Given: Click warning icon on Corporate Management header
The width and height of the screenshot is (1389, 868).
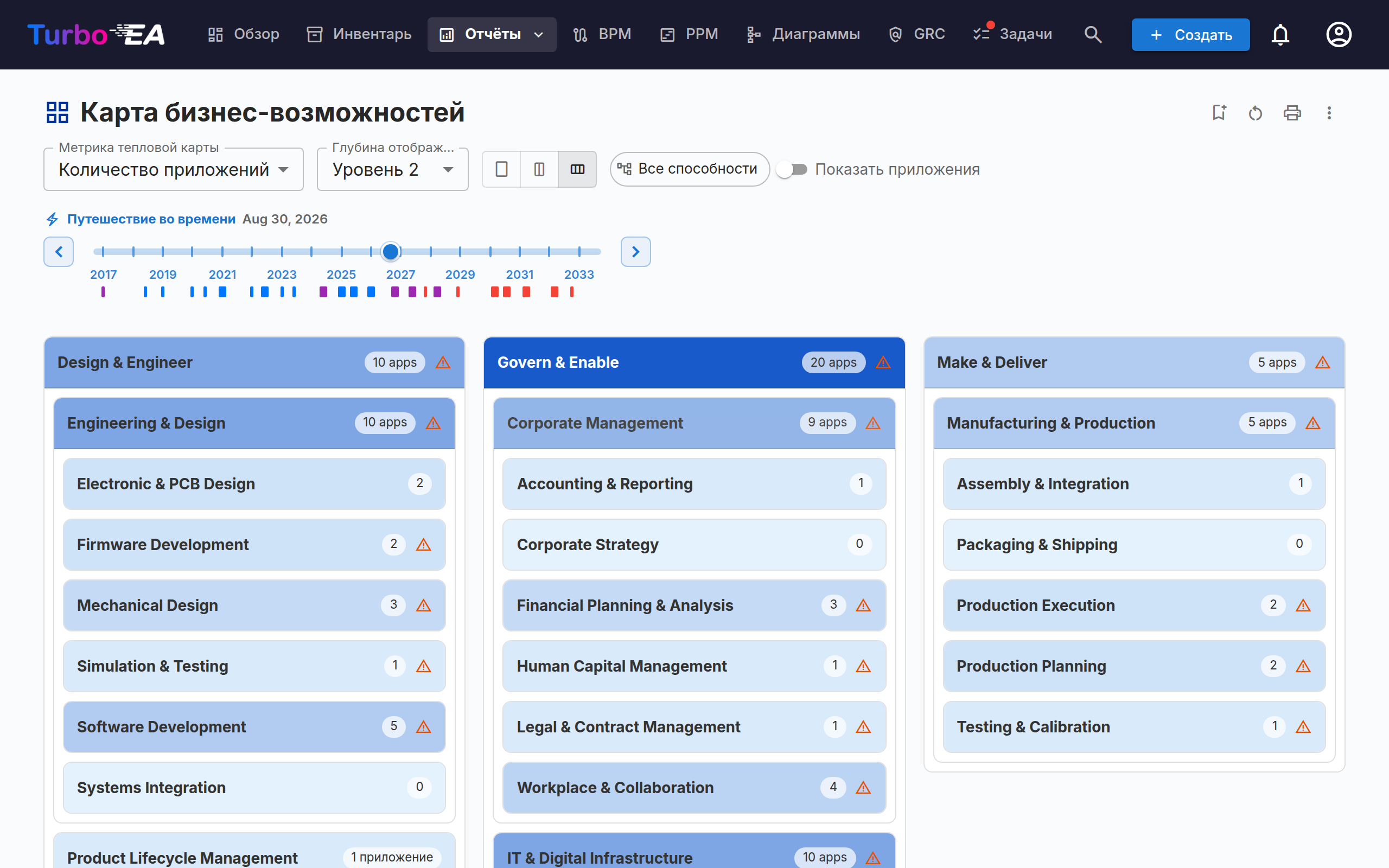Looking at the screenshot, I should [873, 423].
